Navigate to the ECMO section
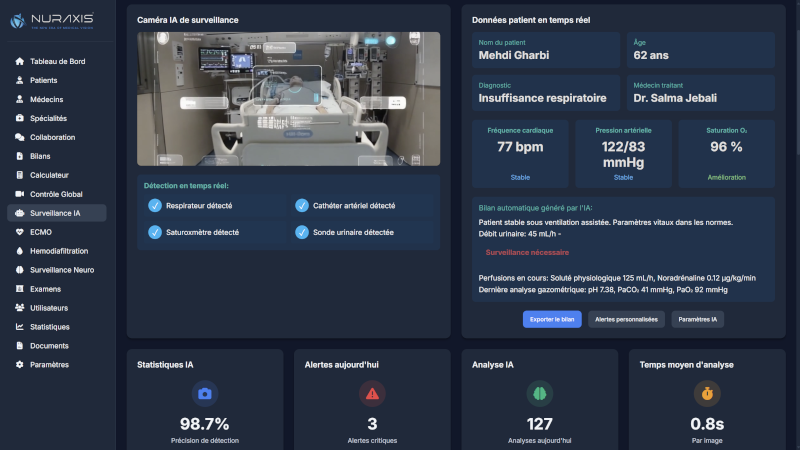This screenshot has width=800, height=450. point(41,232)
